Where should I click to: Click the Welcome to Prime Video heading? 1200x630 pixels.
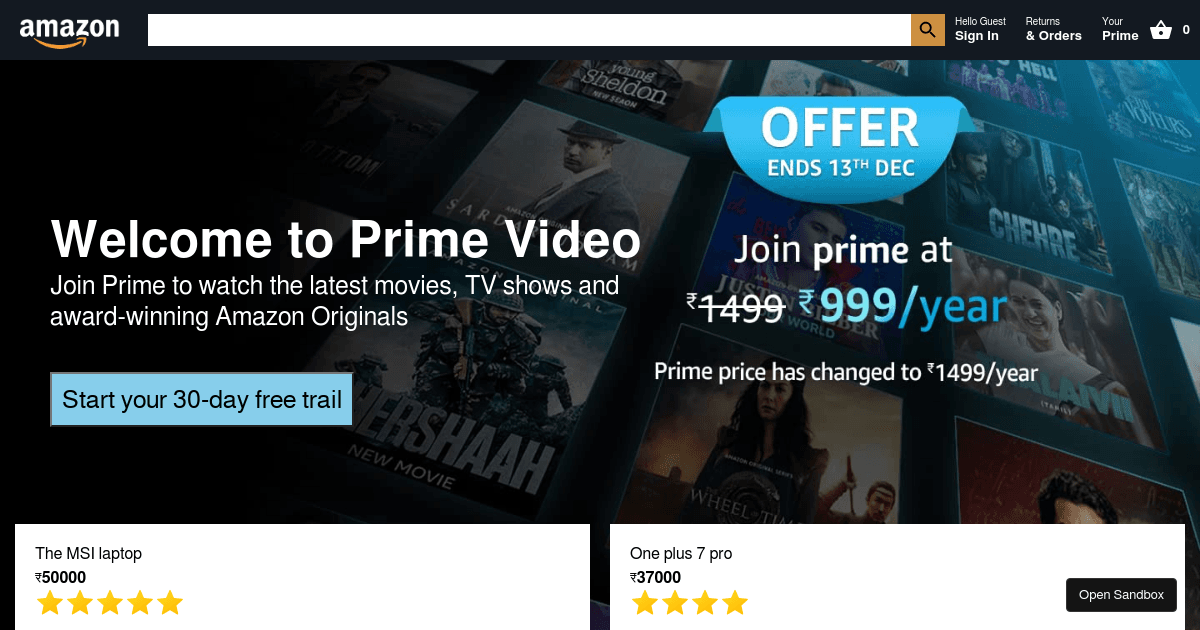click(346, 240)
